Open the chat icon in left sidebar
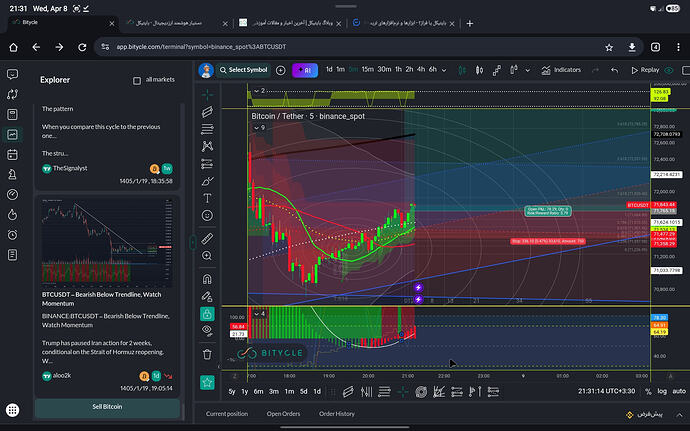This screenshot has height=431, width=690. click(12, 74)
